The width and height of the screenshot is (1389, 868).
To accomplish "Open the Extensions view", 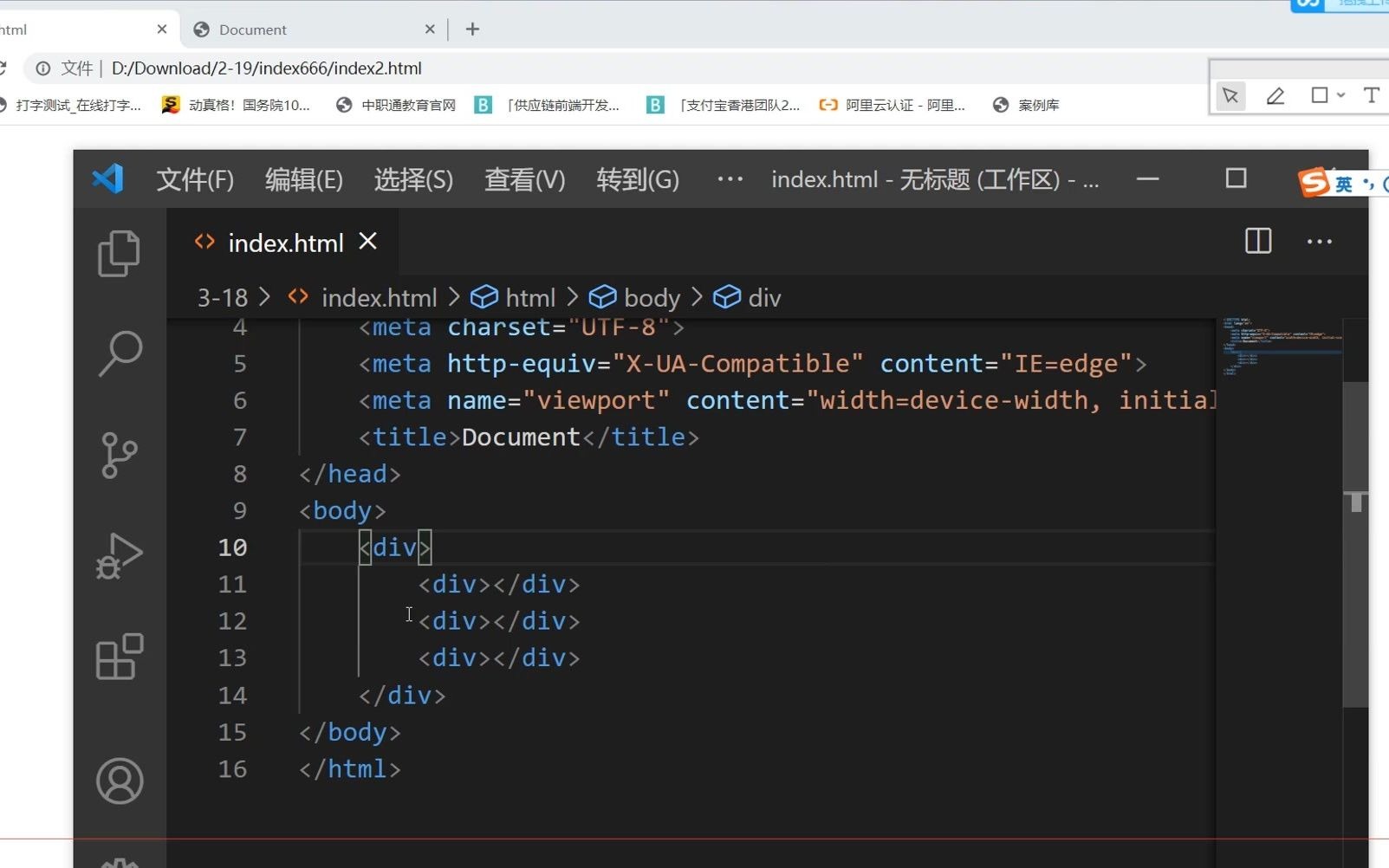I will pos(120,657).
